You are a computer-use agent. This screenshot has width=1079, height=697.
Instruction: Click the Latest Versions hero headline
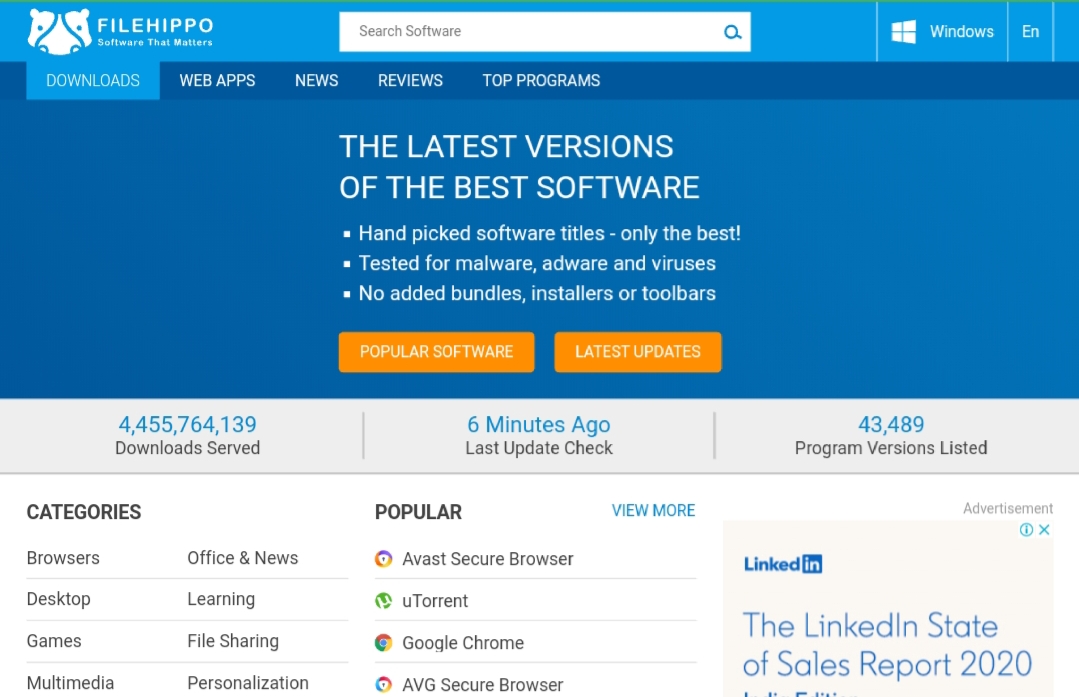520,167
